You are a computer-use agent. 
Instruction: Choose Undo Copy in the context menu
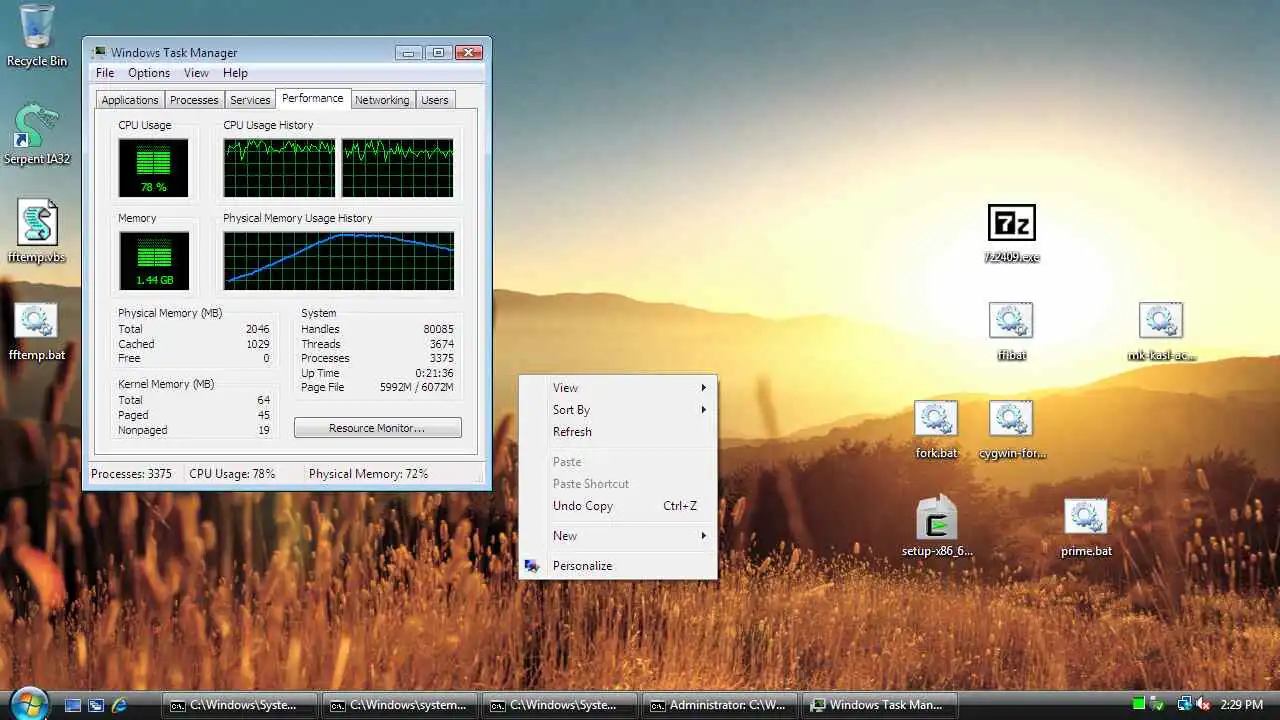pos(618,506)
